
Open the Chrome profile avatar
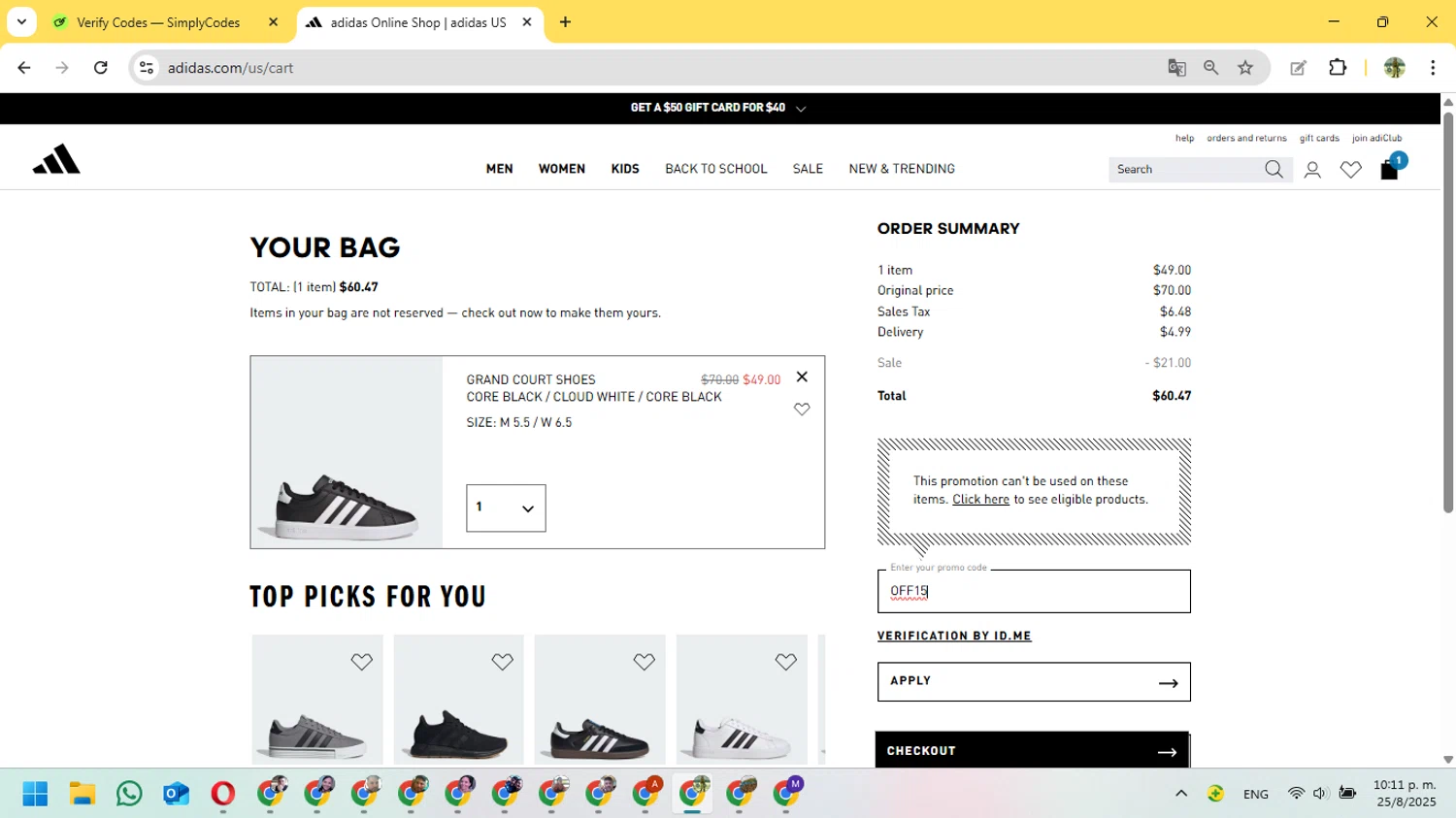click(1395, 68)
